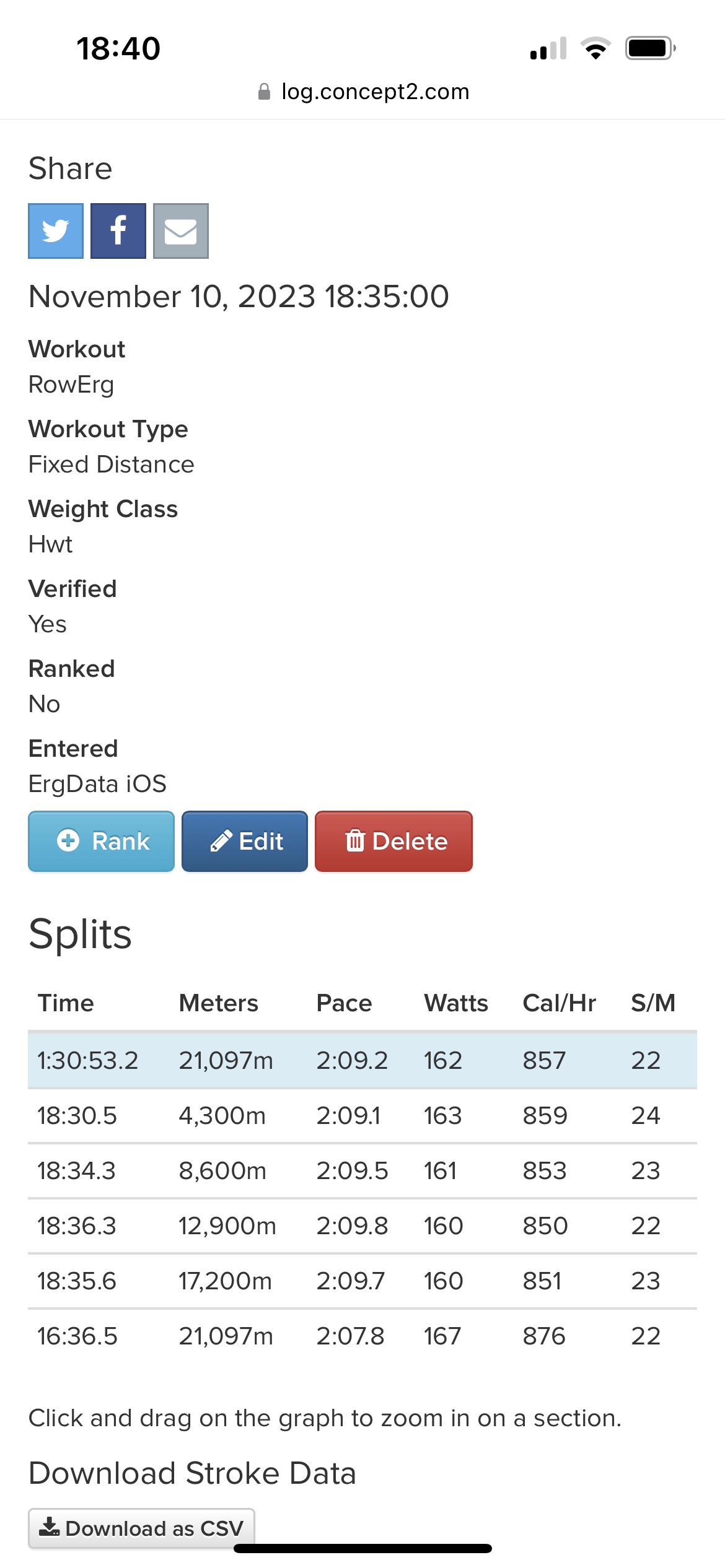Select the 12,900m split row
725x1568 pixels.
click(x=362, y=1226)
